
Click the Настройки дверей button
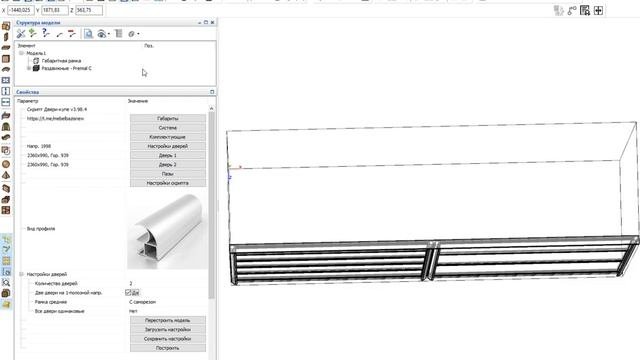point(168,146)
